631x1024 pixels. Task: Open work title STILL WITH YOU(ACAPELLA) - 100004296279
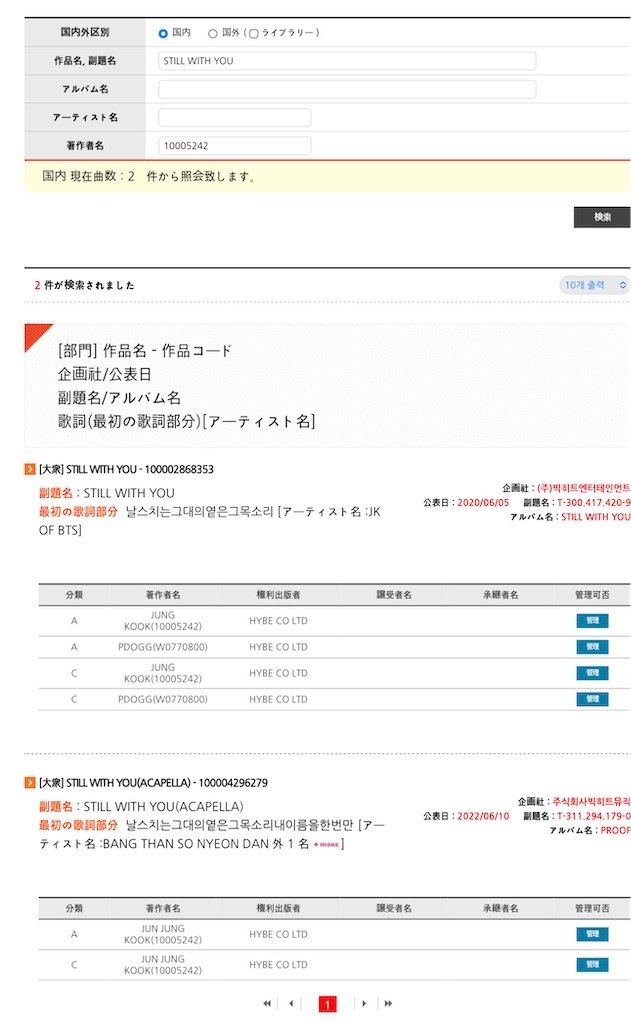[154, 782]
